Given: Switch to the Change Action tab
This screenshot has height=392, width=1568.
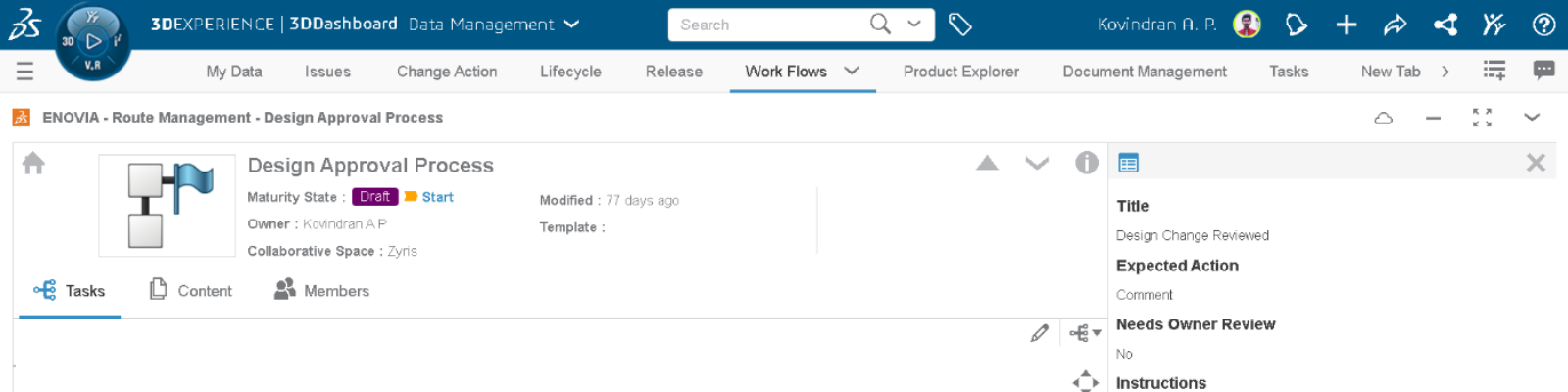Looking at the screenshot, I should [447, 72].
